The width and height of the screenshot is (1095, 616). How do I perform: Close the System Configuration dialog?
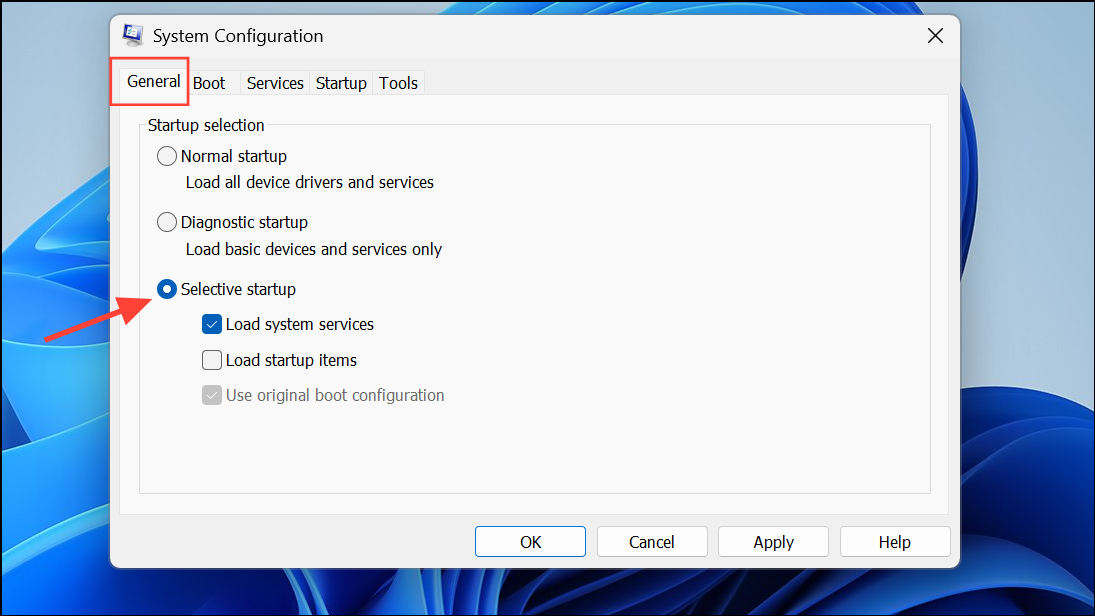(935, 36)
